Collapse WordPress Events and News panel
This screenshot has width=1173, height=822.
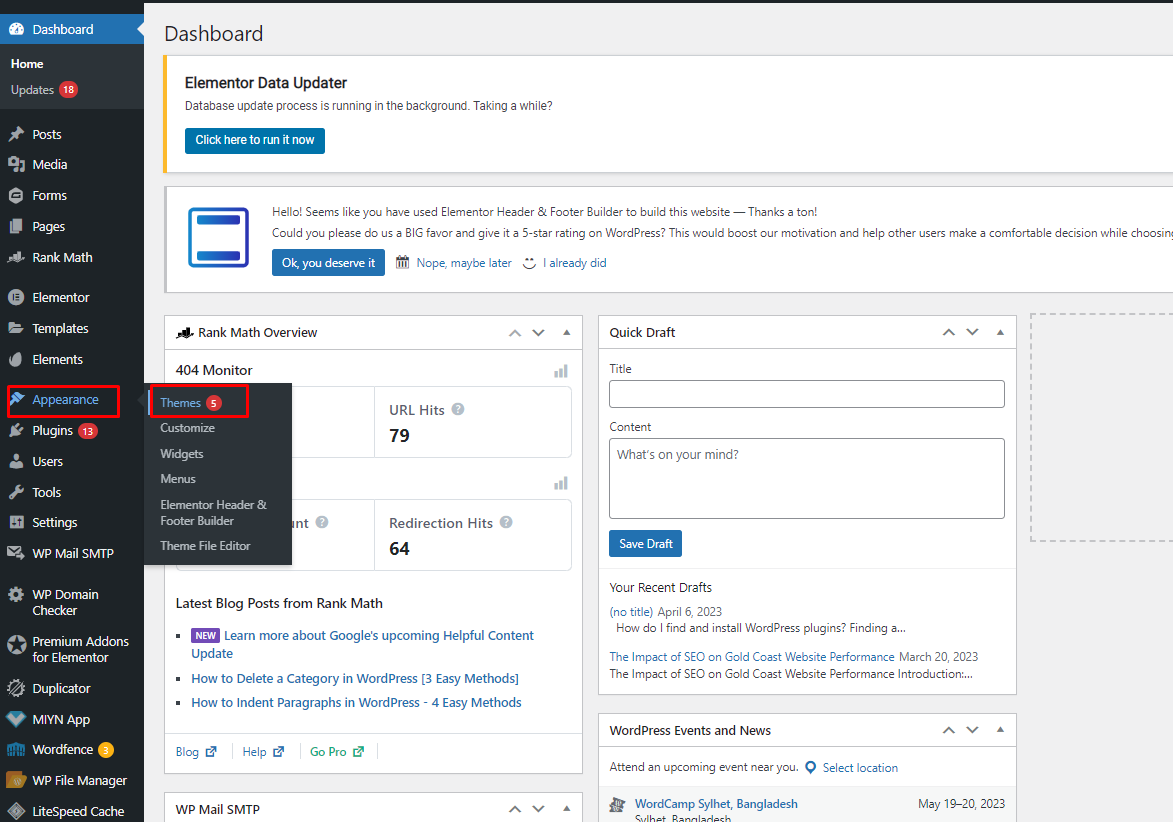(1000, 730)
